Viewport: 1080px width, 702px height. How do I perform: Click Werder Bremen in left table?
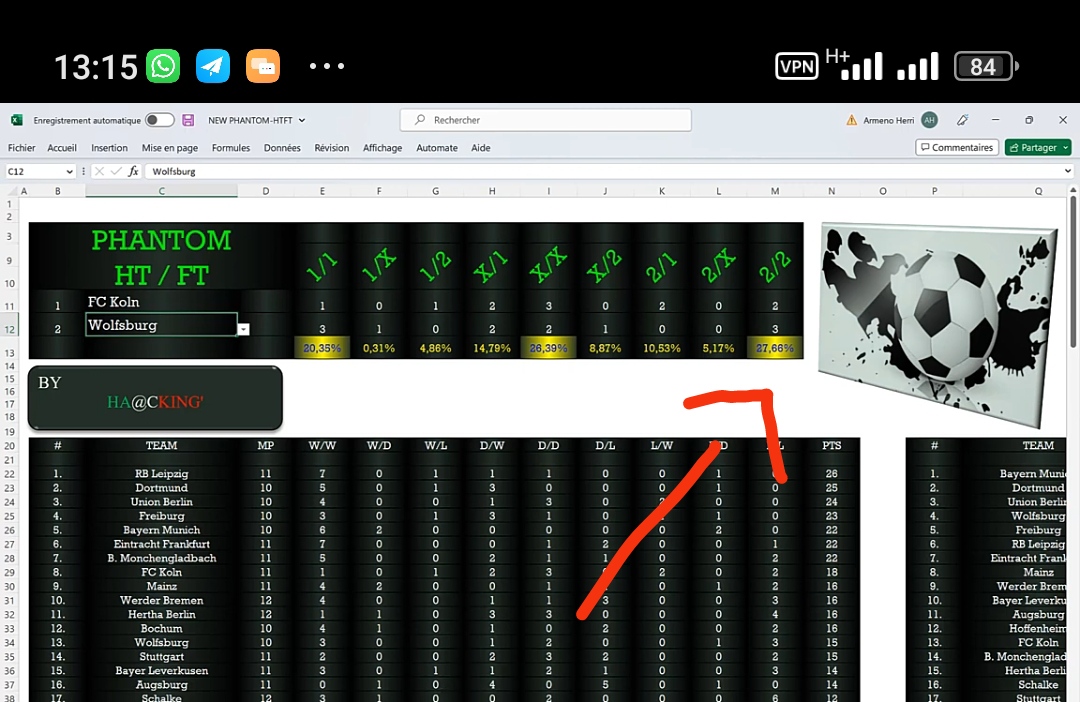pyautogui.click(x=161, y=600)
